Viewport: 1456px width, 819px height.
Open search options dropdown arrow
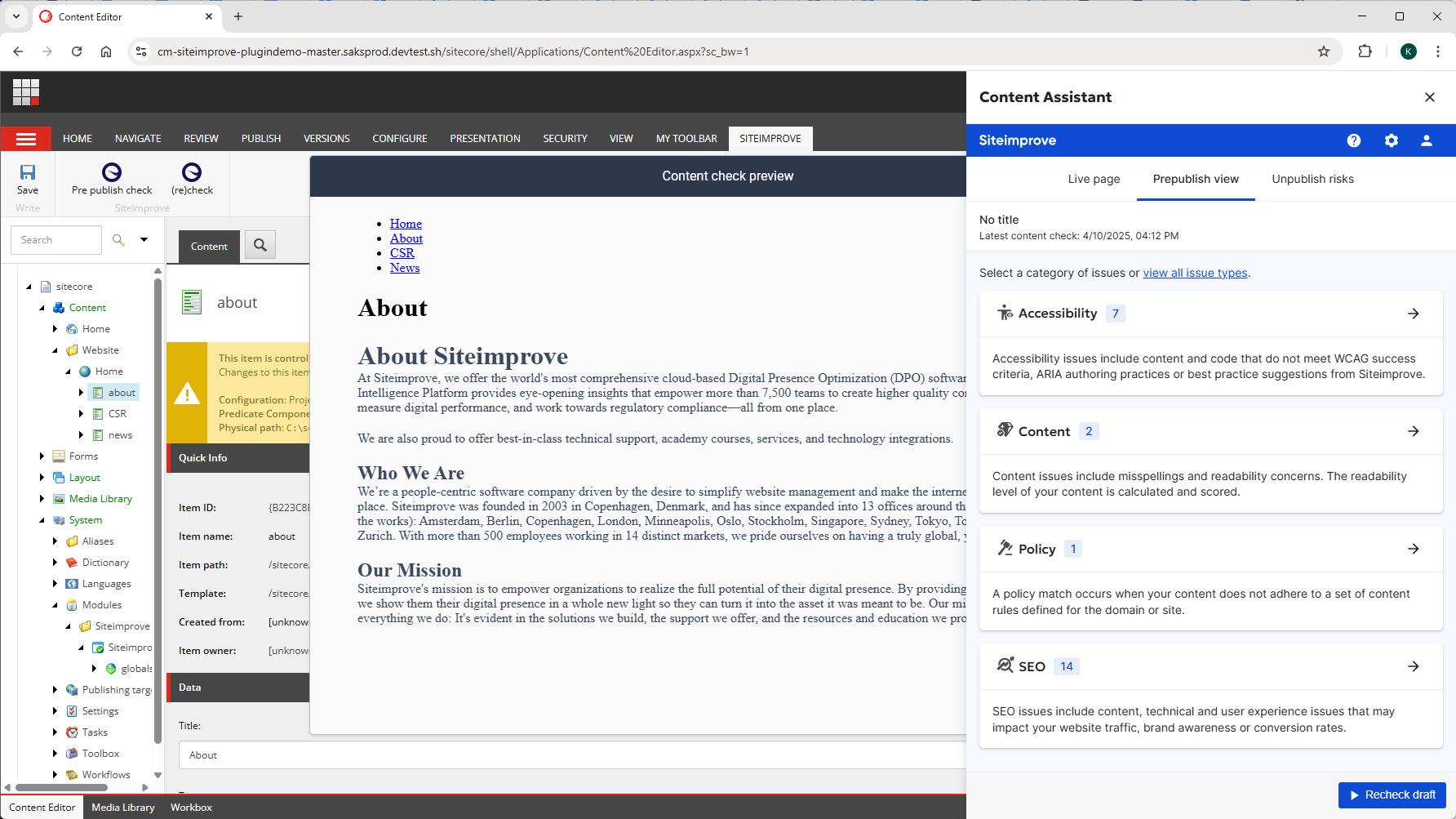coord(144,240)
